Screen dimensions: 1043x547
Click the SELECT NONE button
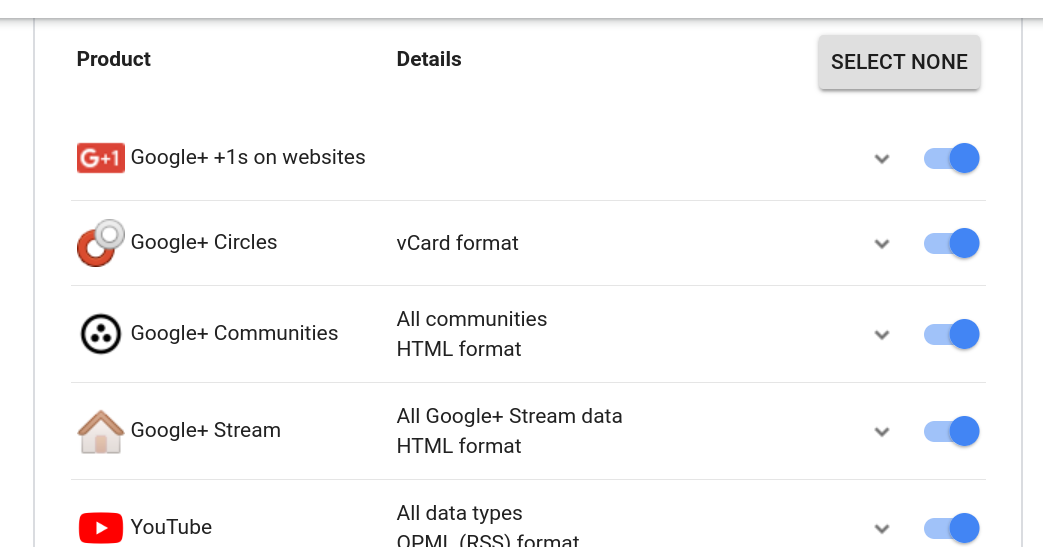[899, 62]
